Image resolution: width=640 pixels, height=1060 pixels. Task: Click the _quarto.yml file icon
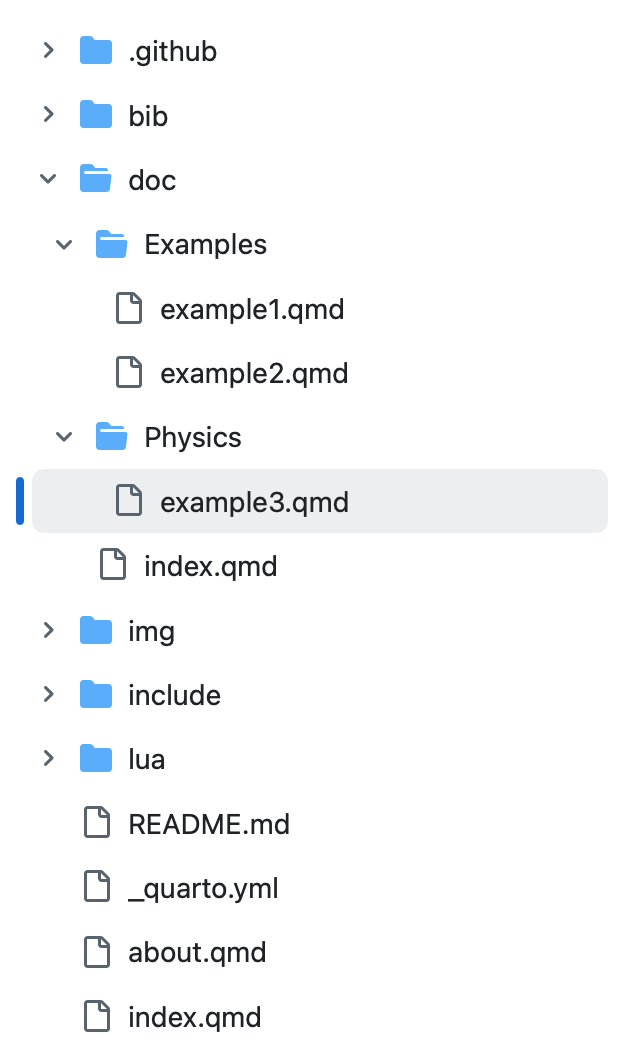96,887
